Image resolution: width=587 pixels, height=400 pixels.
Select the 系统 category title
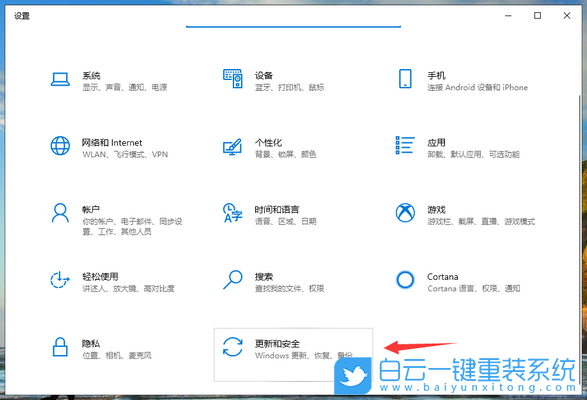click(x=91, y=75)
